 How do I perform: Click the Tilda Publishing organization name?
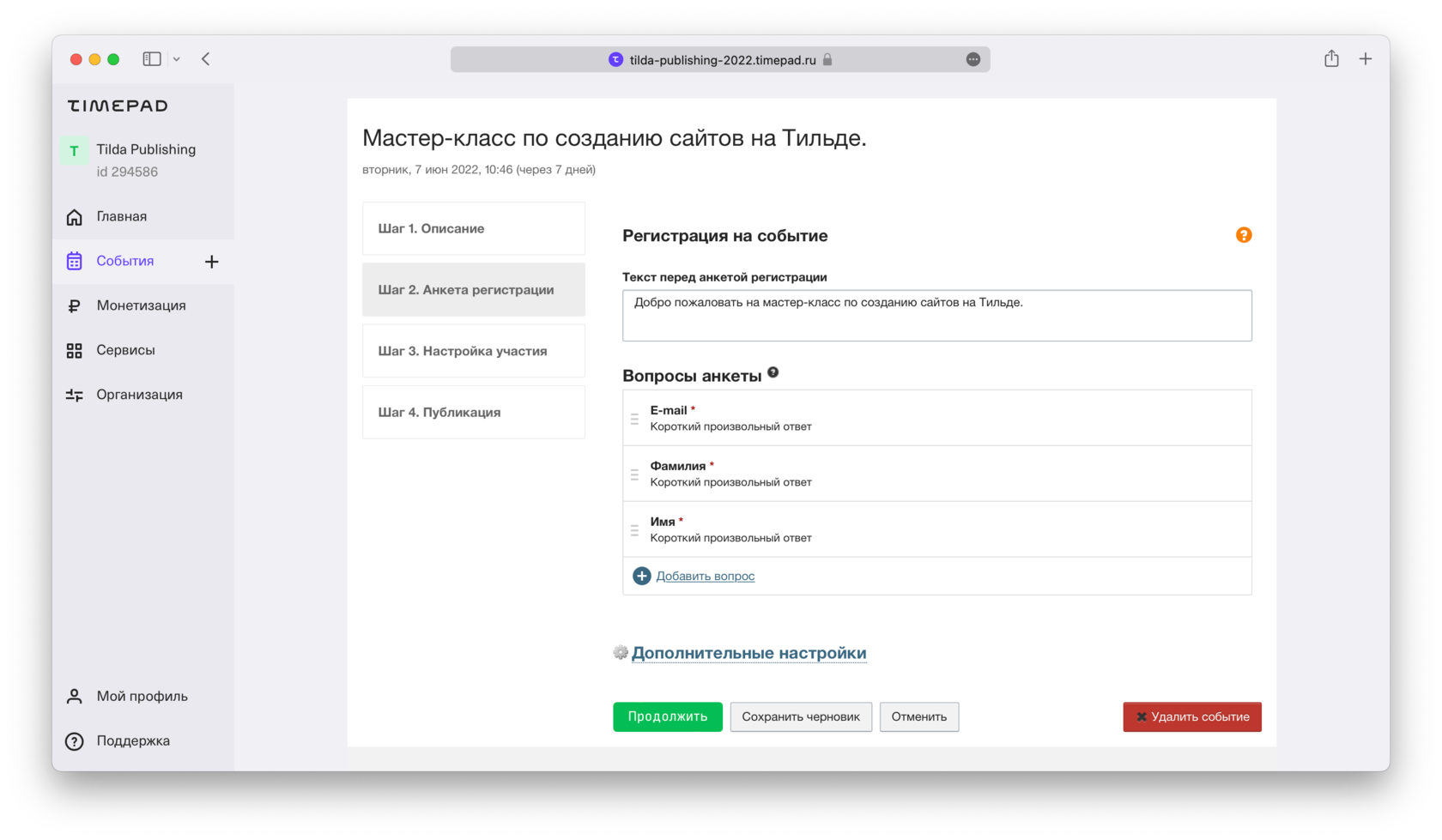pyautogui.click(x=146, y=149)
